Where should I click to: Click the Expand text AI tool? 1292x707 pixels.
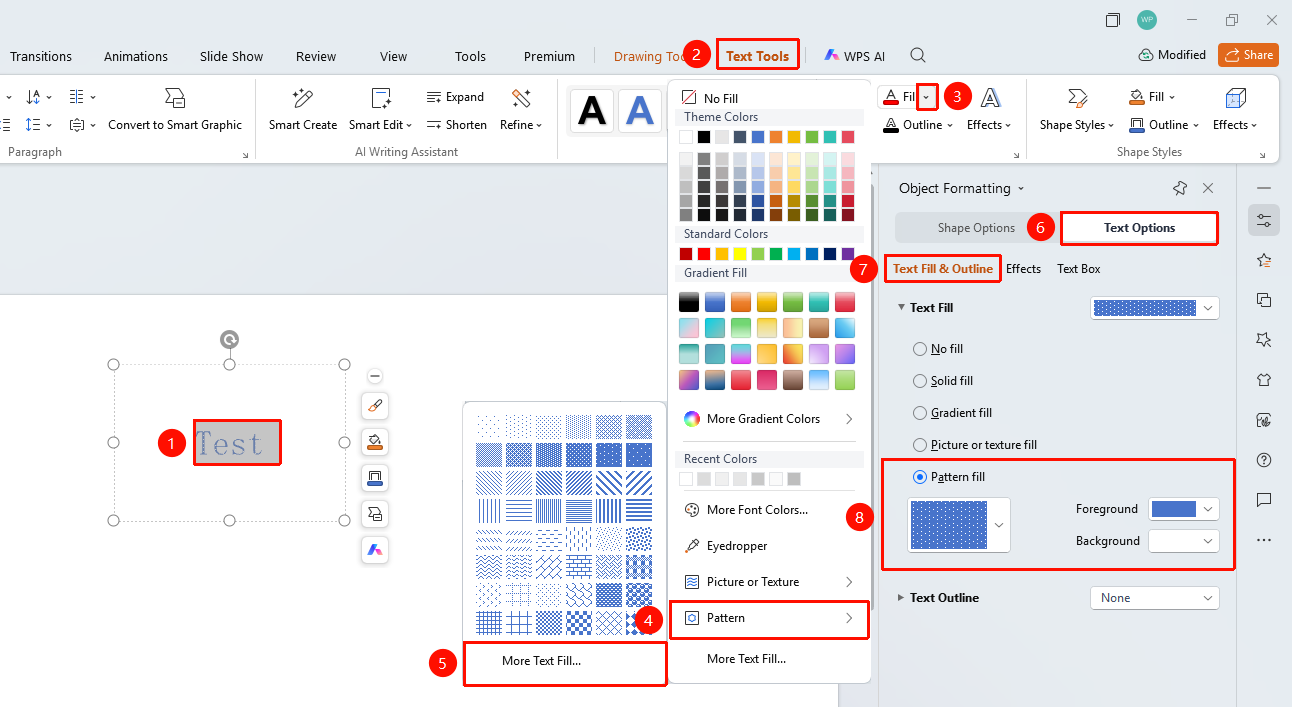455,97
